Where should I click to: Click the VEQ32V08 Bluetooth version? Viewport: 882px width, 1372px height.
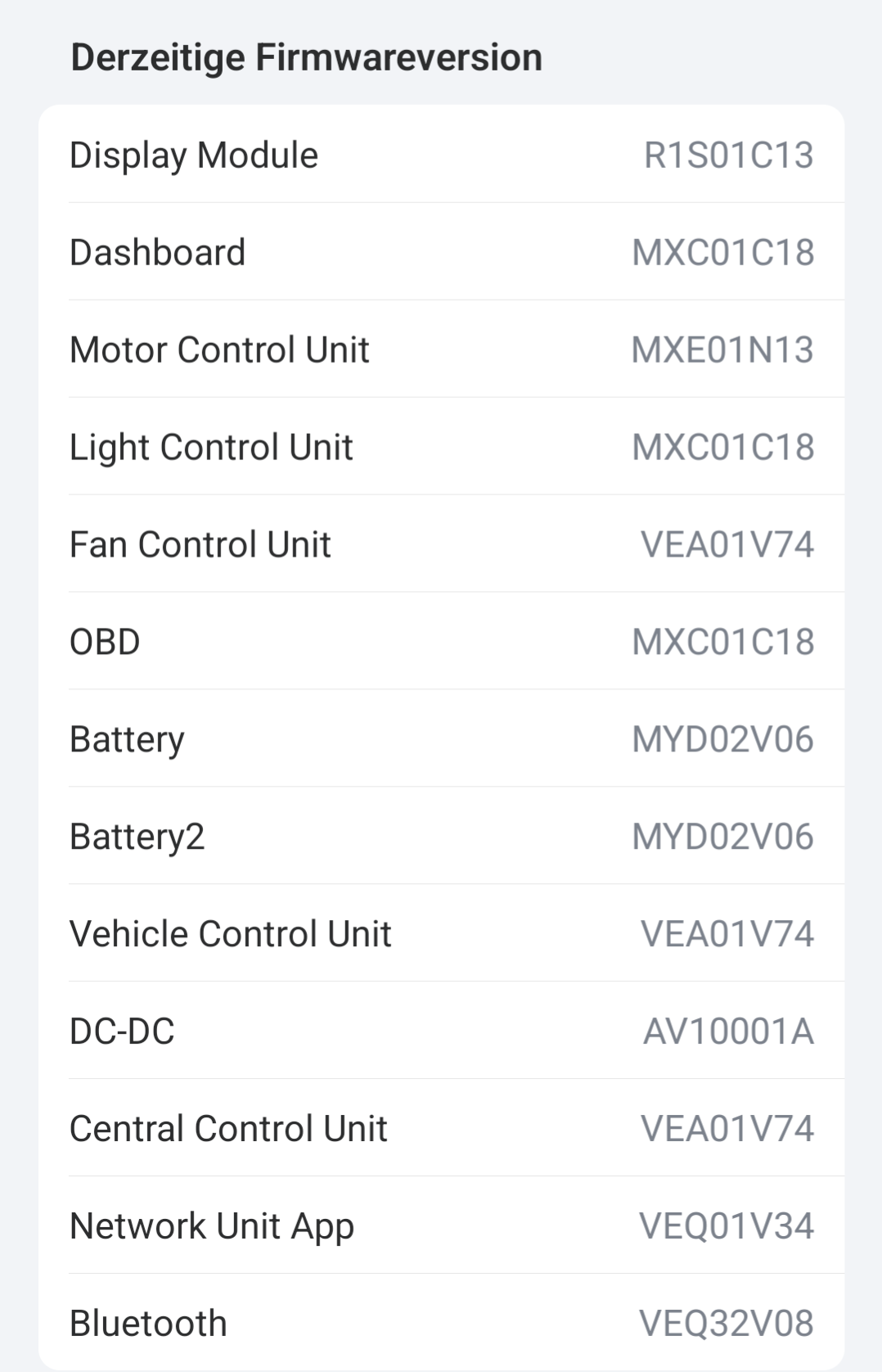(726, 1324)
